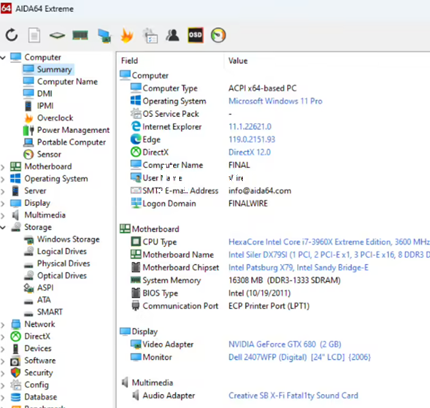Click the user silhouette toolbar icon
This screenshot has width=430, height=408.
coord(172,35)
